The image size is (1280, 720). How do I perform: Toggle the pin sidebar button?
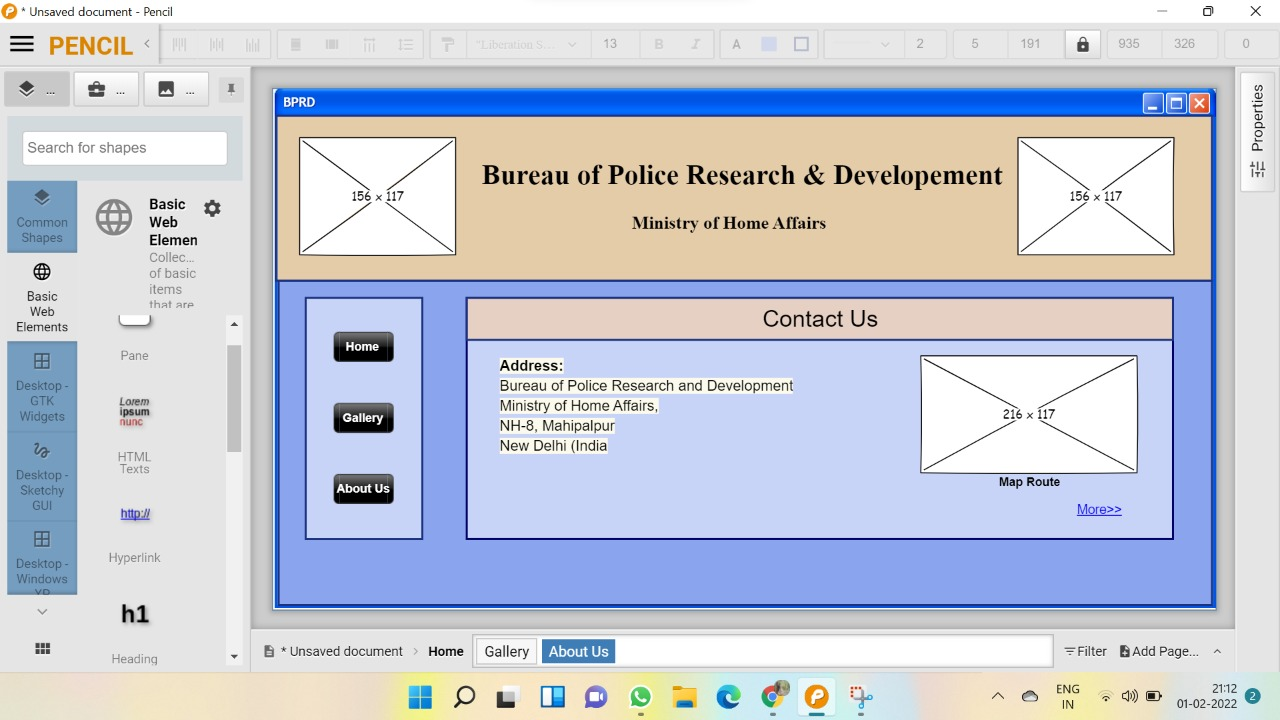click(231, 89)
